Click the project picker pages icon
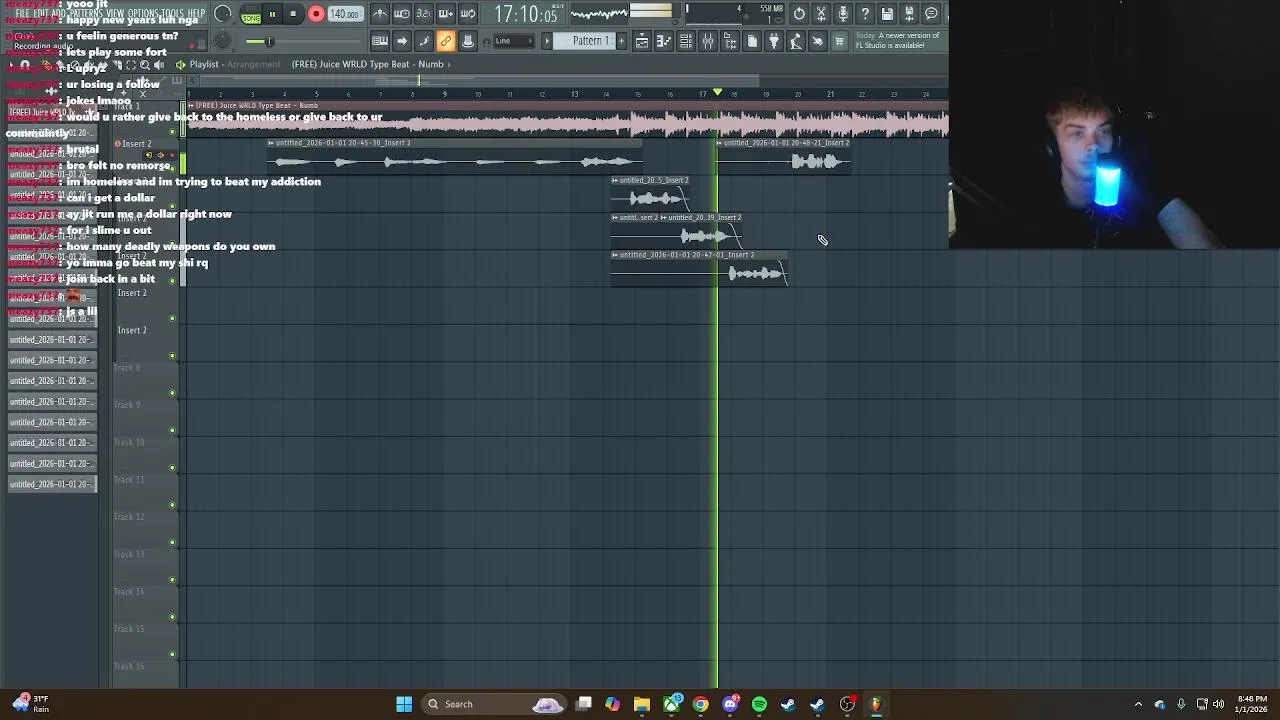1280x720 pixels. (752, 41)
